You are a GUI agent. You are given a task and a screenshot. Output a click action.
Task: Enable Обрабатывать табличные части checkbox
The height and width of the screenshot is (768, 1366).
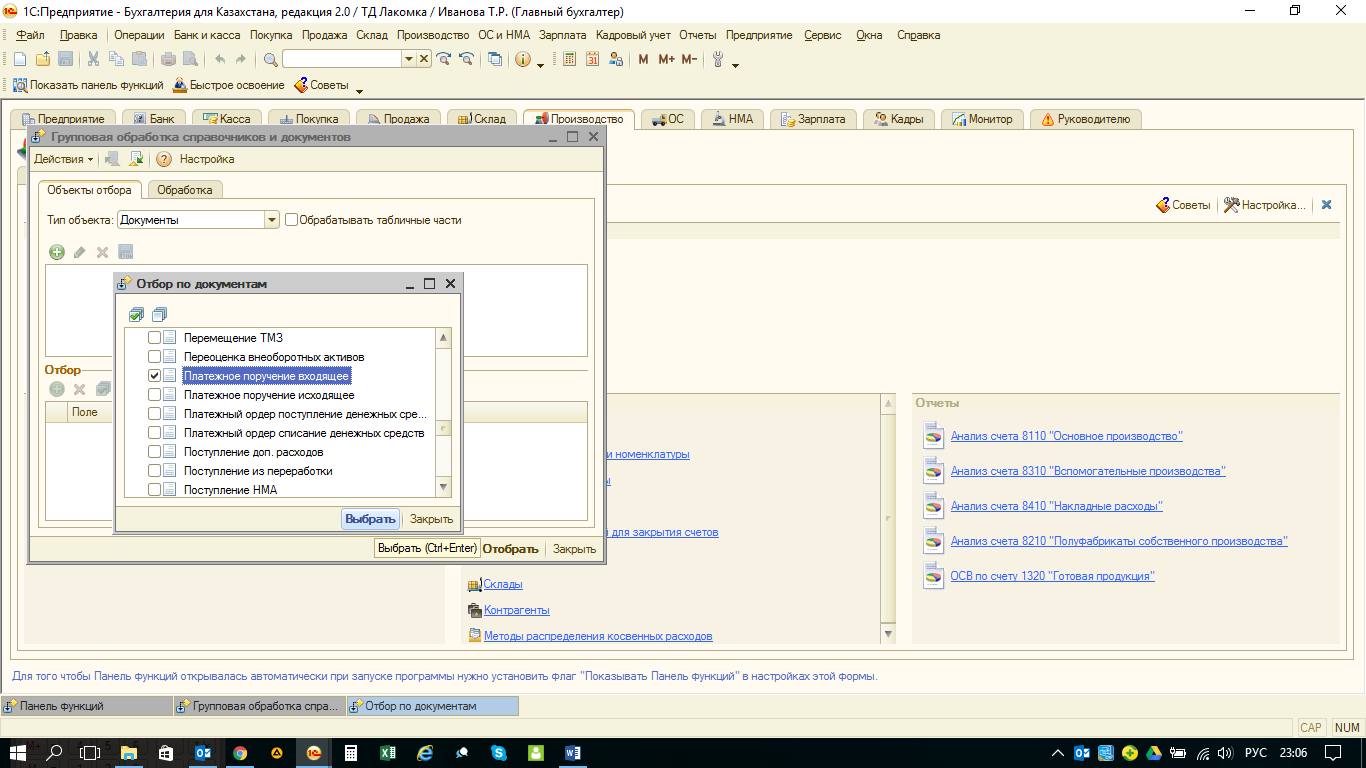coord(292,220)
